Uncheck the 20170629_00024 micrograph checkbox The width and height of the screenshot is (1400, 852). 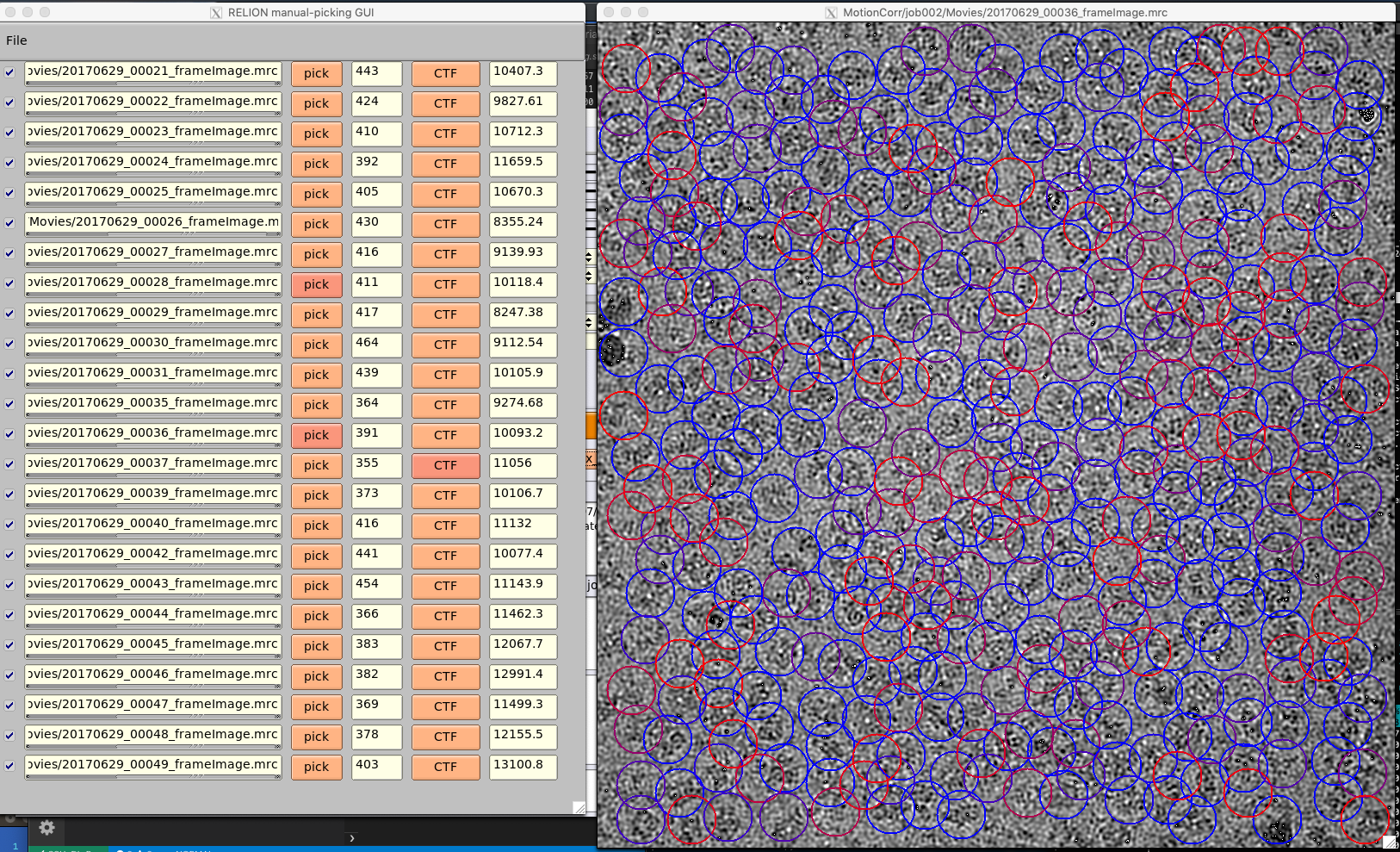(9, 163)
